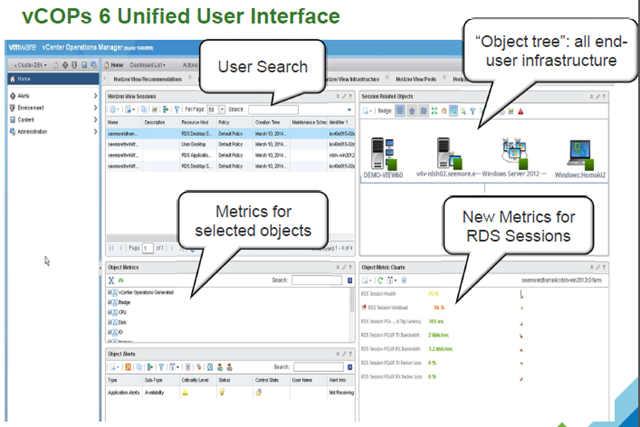Focus the Search field in Horizon View Sessions
The width and height of the screenshot is (640, 427).
273,109
